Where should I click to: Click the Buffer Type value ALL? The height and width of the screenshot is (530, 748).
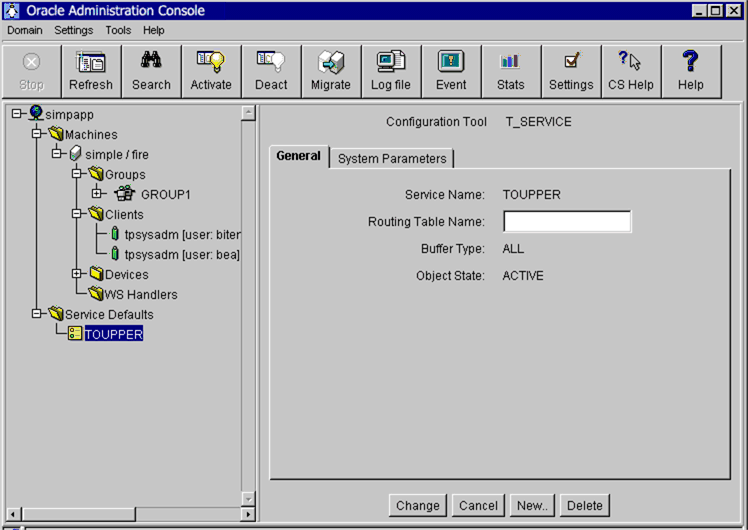(x=513, y=249)
